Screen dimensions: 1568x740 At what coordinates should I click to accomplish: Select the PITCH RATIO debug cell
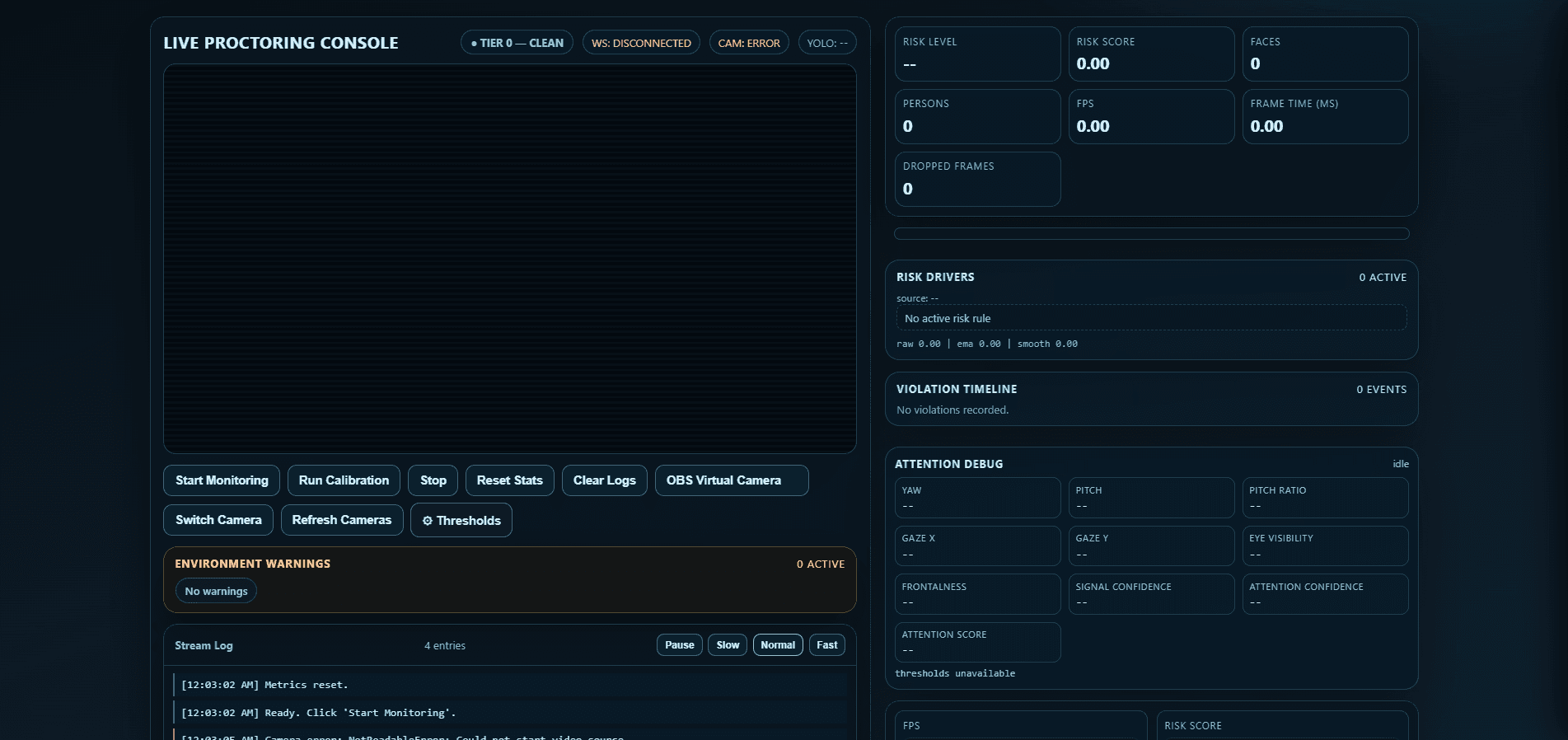click(x=1326, y=498)
